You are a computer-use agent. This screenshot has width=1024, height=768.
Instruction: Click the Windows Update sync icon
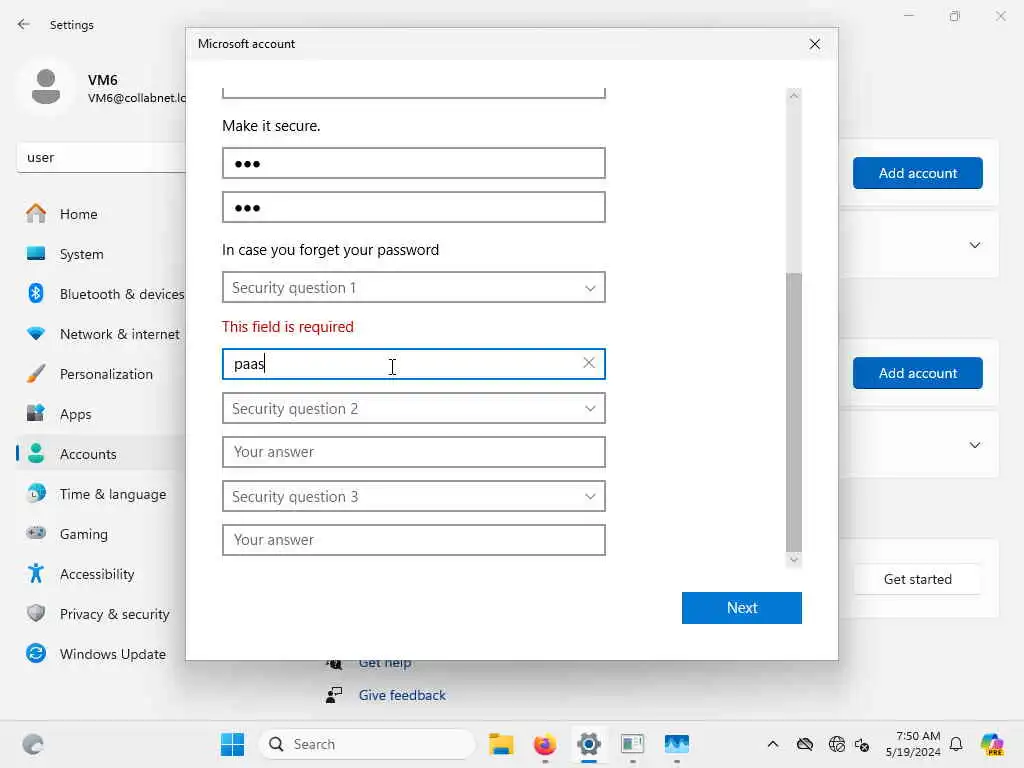tap(36, 653)
